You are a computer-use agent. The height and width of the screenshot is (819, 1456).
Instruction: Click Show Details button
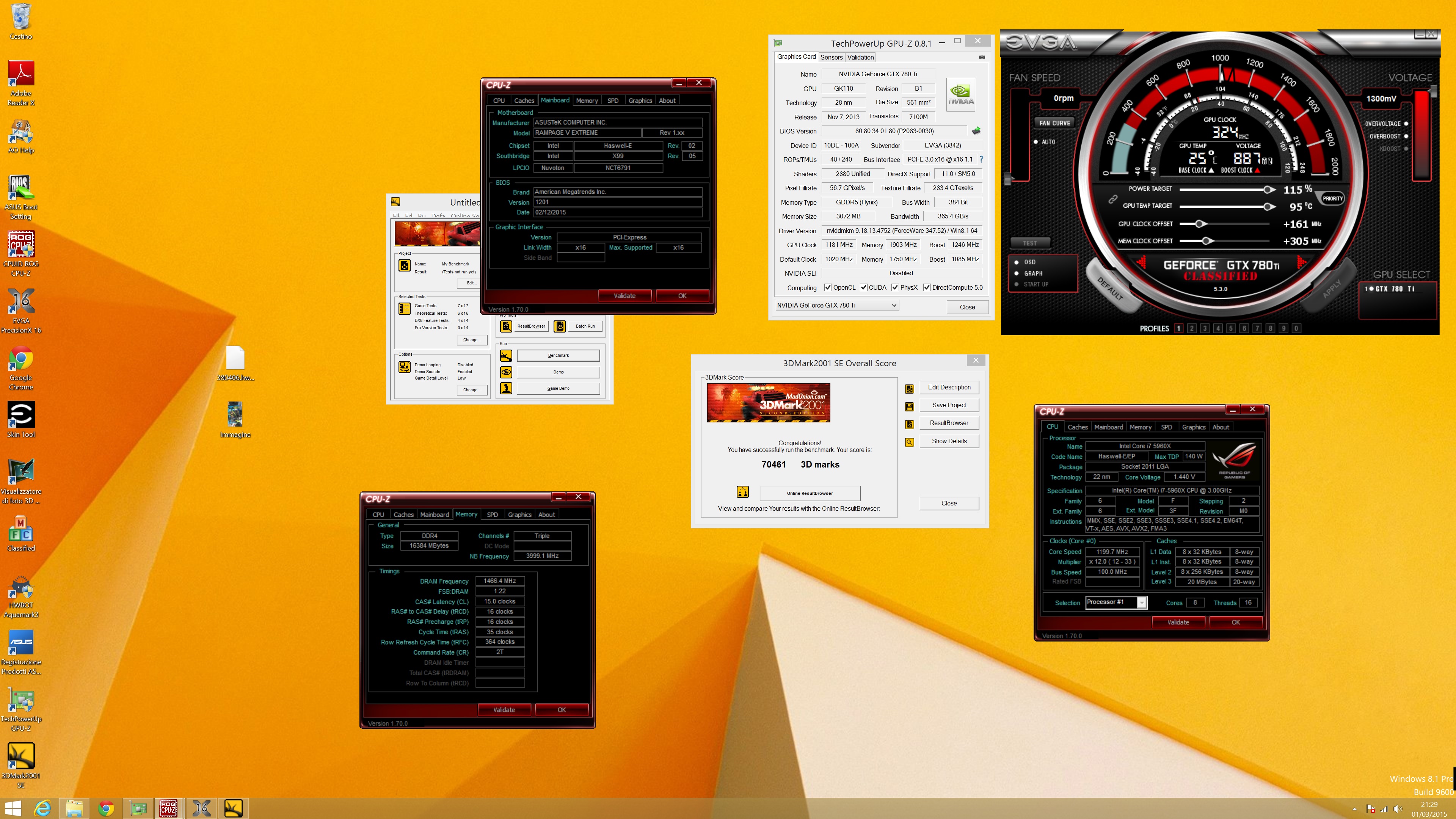pyautogui.click(x=949, y=441)
